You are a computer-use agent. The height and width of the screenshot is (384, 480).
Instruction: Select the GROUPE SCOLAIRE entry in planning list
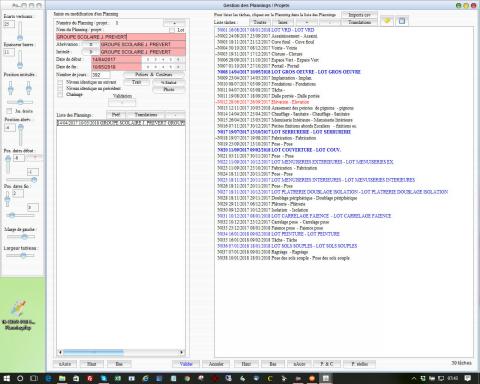121,123
